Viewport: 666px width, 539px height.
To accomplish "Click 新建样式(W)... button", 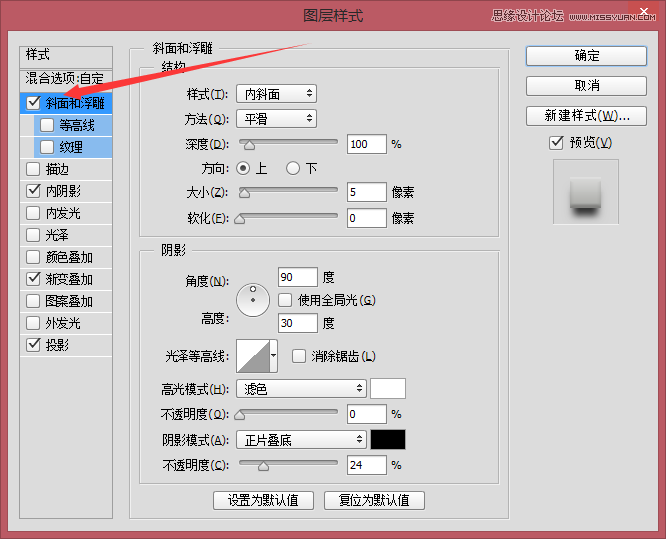I will [x=586, y=116].
